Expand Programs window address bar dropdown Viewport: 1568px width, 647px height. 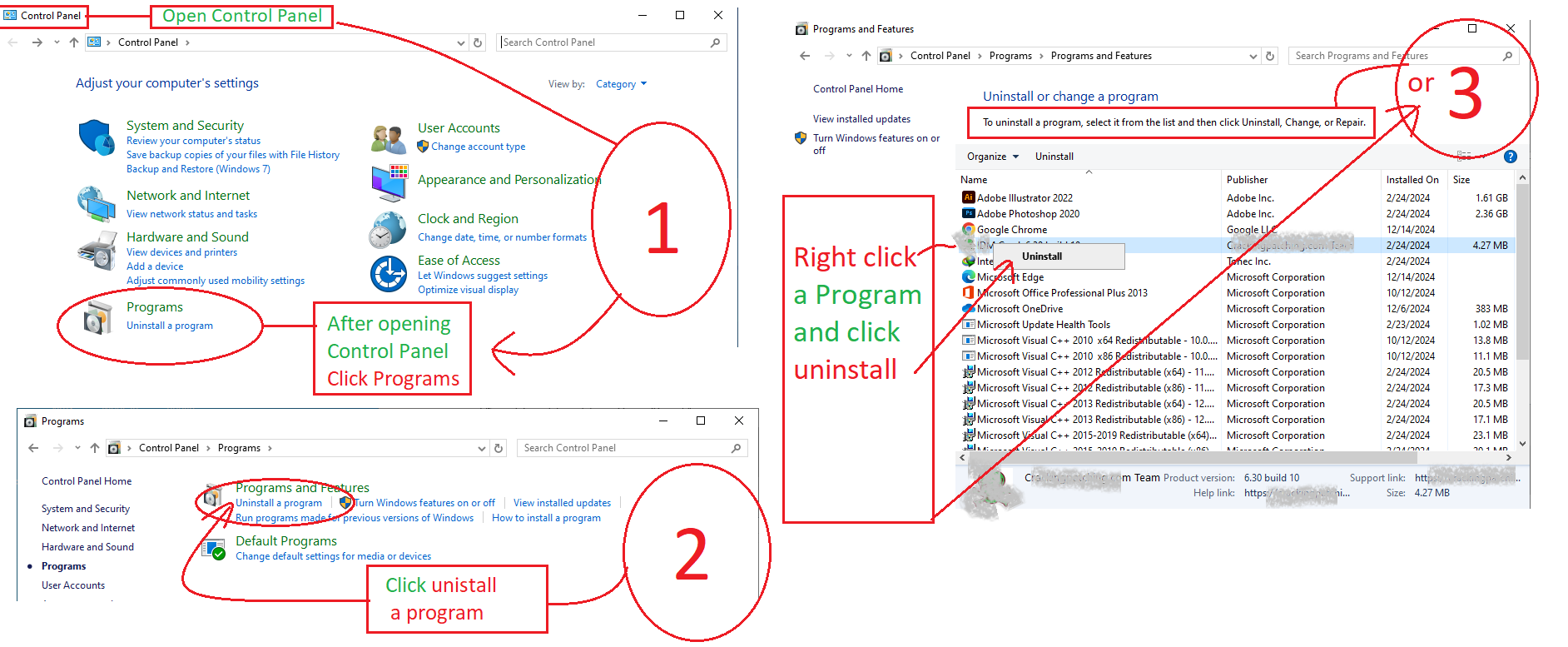click(x=482, y=448)
